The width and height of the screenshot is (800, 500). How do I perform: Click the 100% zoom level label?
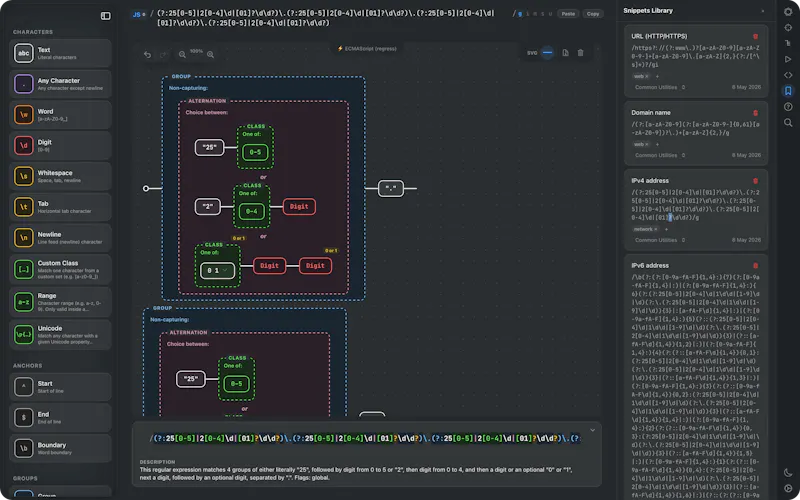click(x=196, y=52)
